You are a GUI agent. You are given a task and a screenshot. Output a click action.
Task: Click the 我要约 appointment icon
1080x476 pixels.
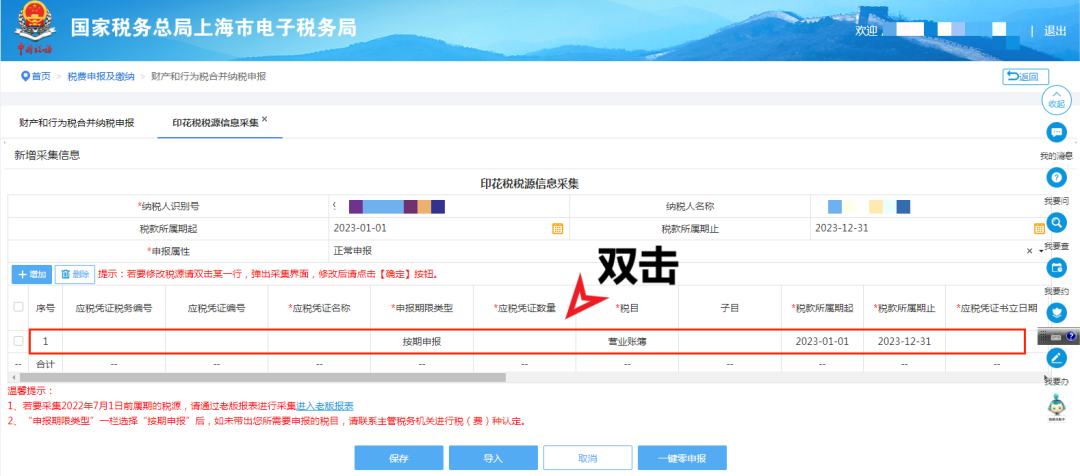[1056, 268]
